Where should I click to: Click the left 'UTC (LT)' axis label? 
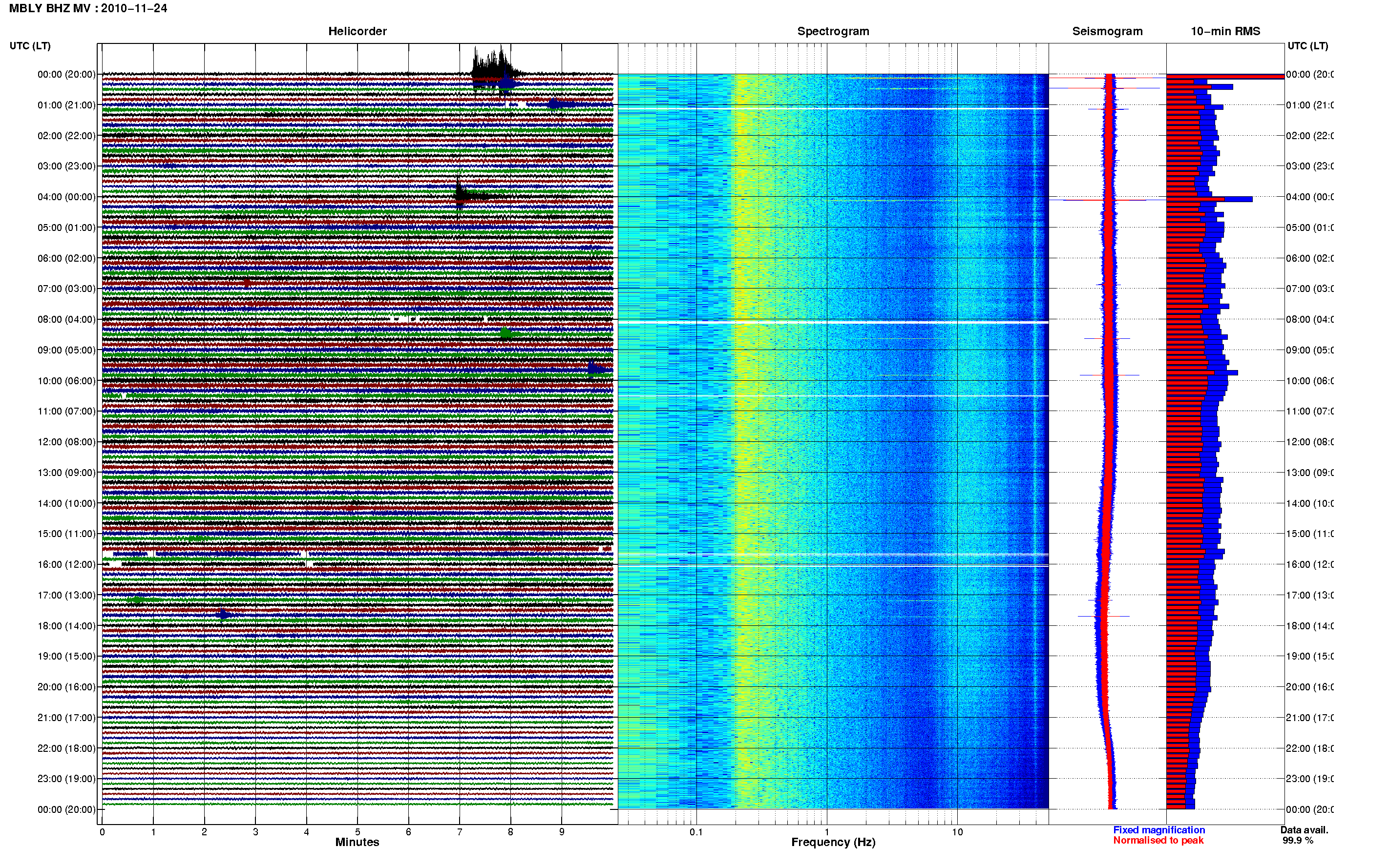(30, 46)
